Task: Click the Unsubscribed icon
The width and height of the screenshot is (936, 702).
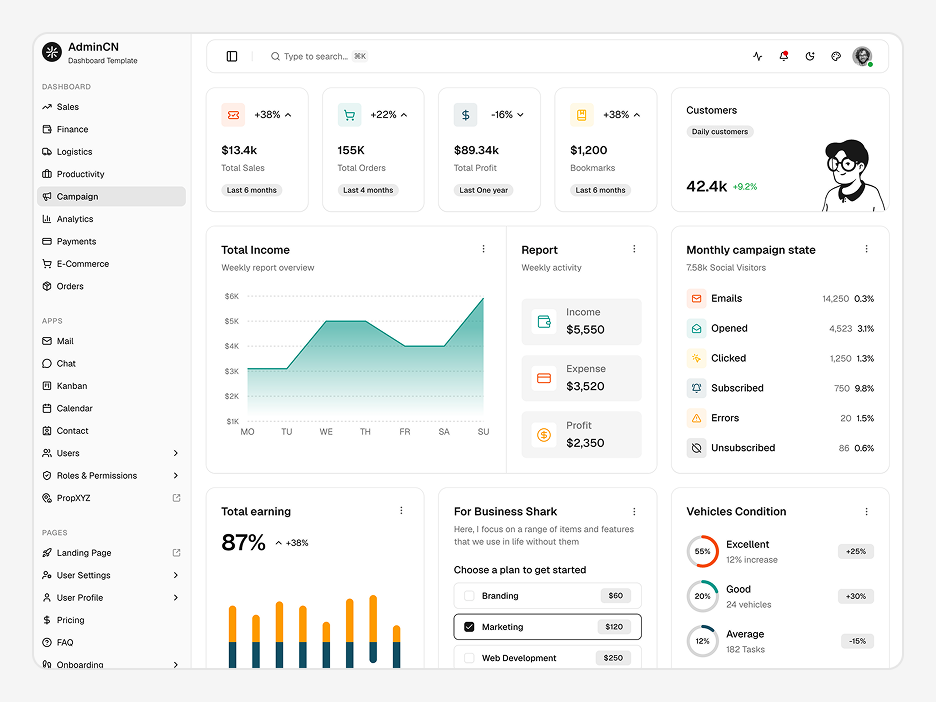Action: 696,448
